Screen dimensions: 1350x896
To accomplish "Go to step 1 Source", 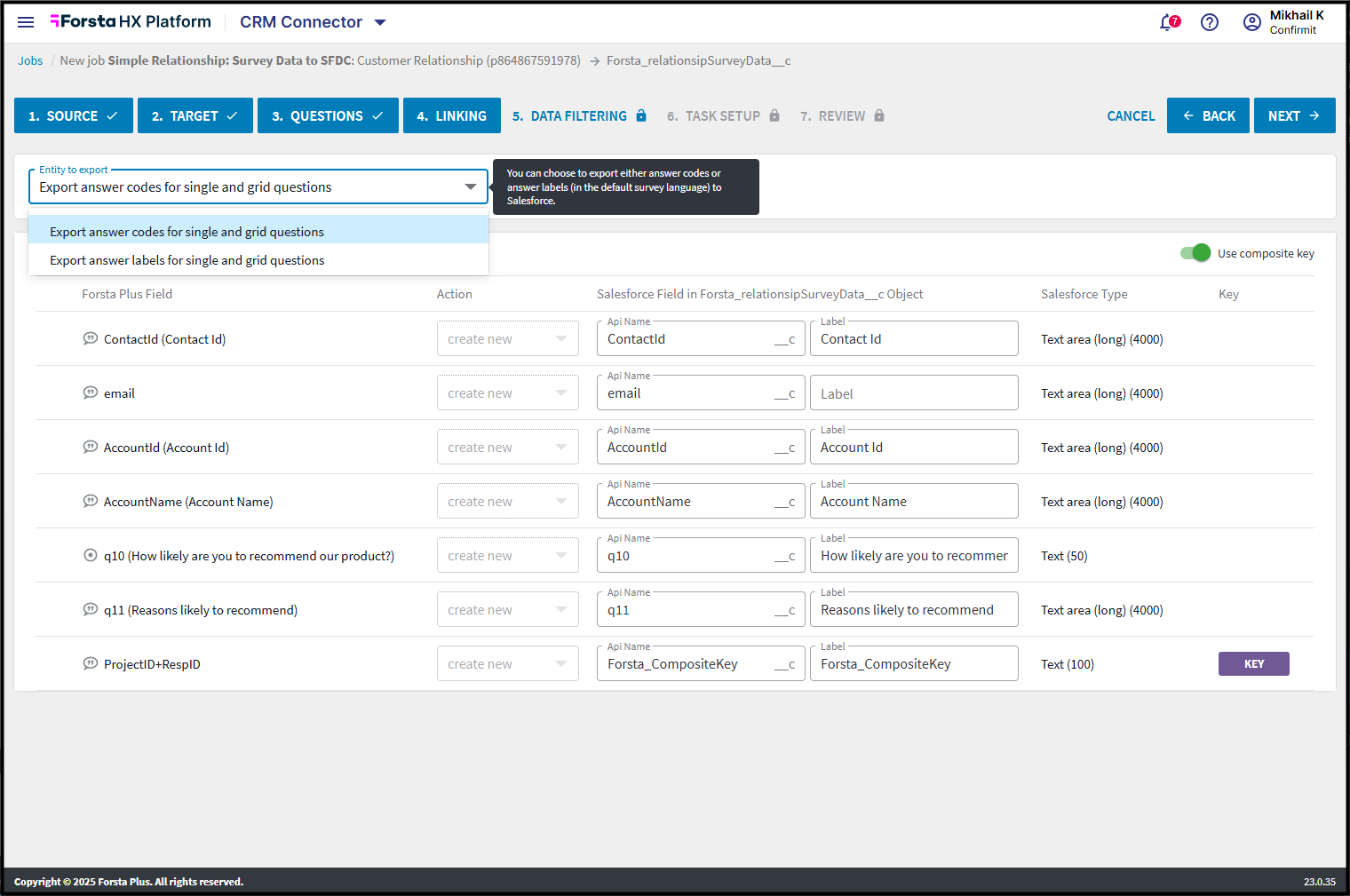I will pyautogui.click(x=74, y=115).
